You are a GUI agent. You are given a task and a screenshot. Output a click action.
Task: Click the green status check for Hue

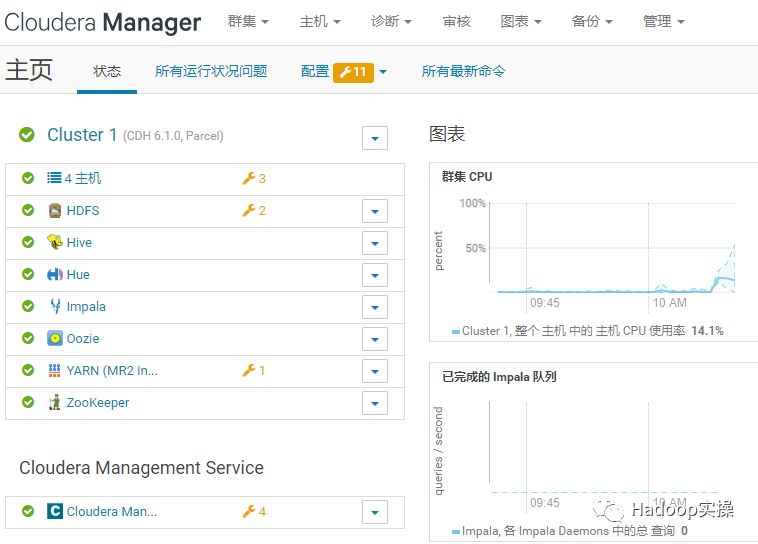28,274
